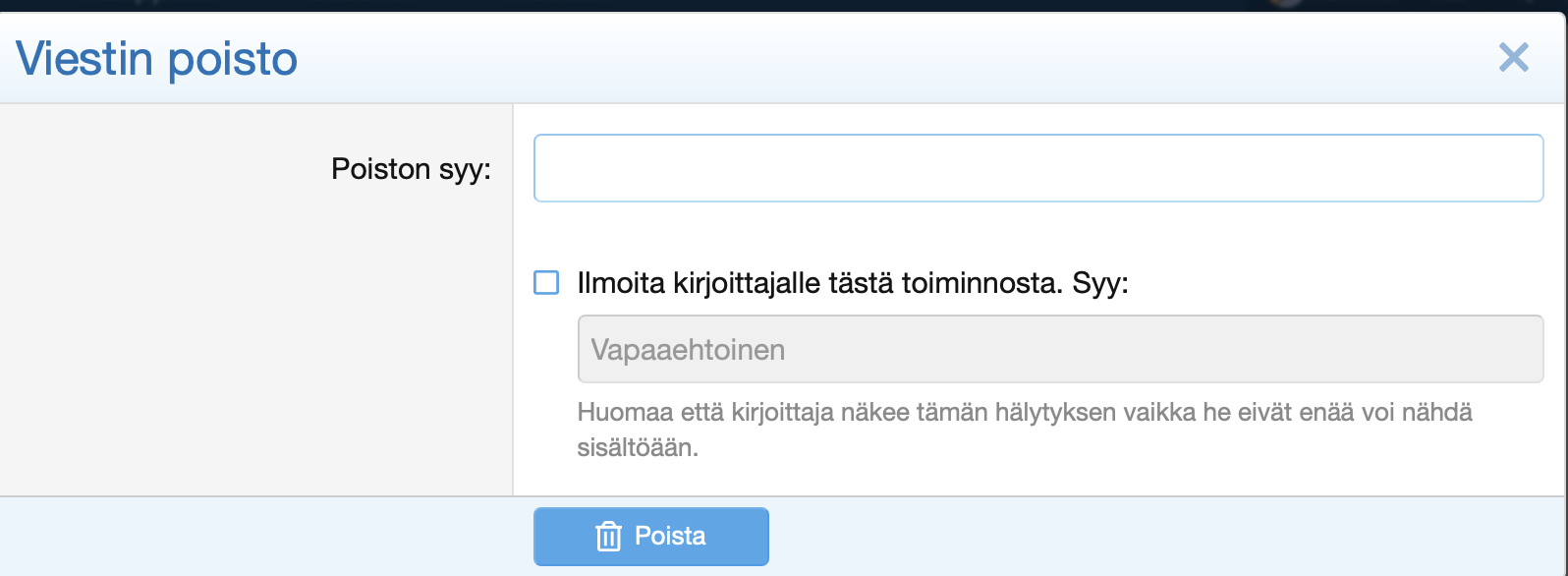1568x576 pixels.
Task: Click the "Syy:" text after the checkbox label
Action: (x=1100, y=284)
